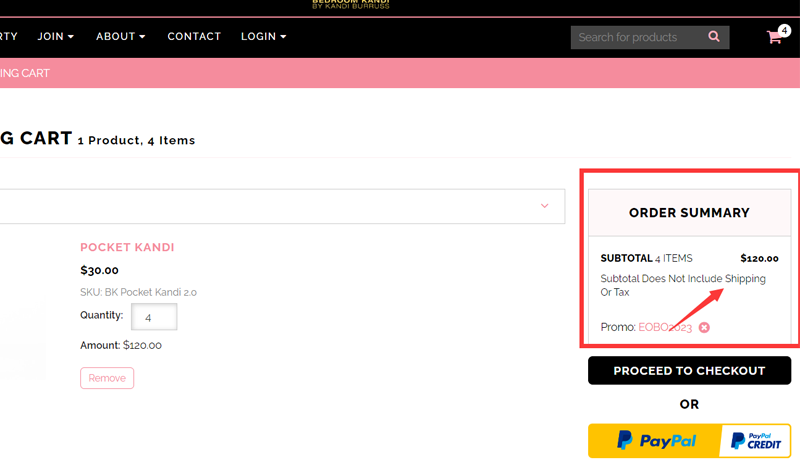
Task: Go to the CONTACT page
Action: click(194, 37)
